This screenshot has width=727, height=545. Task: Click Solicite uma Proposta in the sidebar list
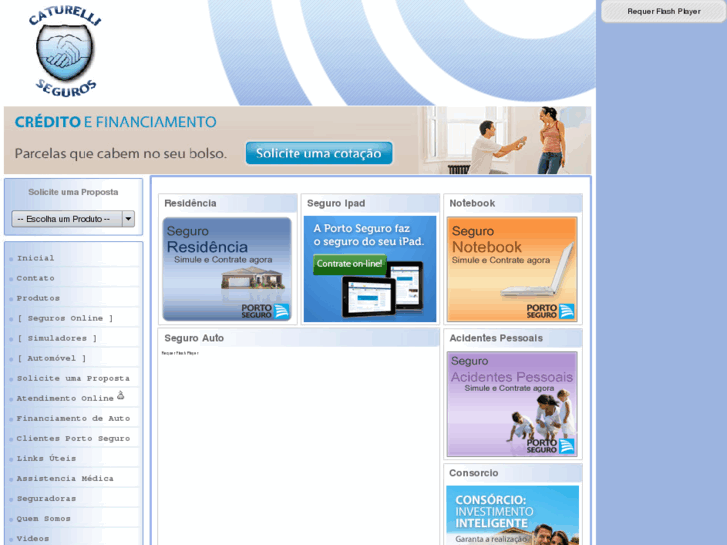coord(73,378)
